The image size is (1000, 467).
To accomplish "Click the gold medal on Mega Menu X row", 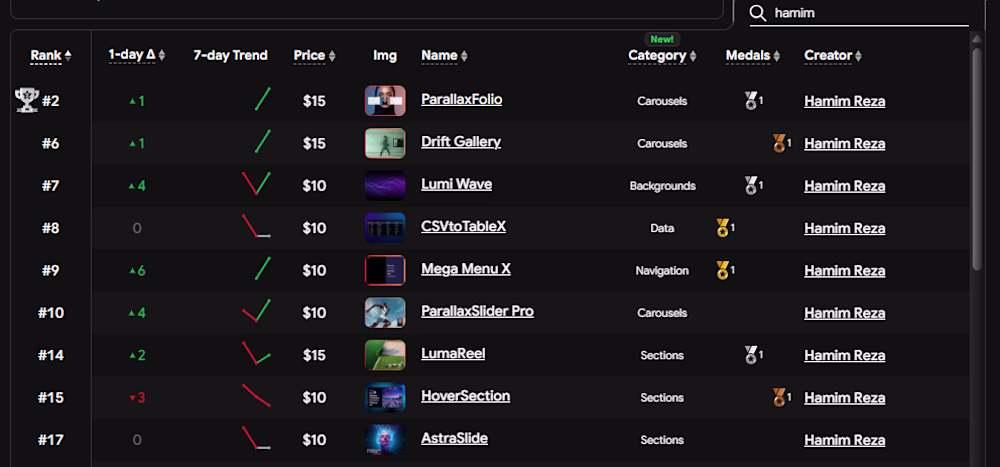I will pyautogui.click(x=723, y=270).
